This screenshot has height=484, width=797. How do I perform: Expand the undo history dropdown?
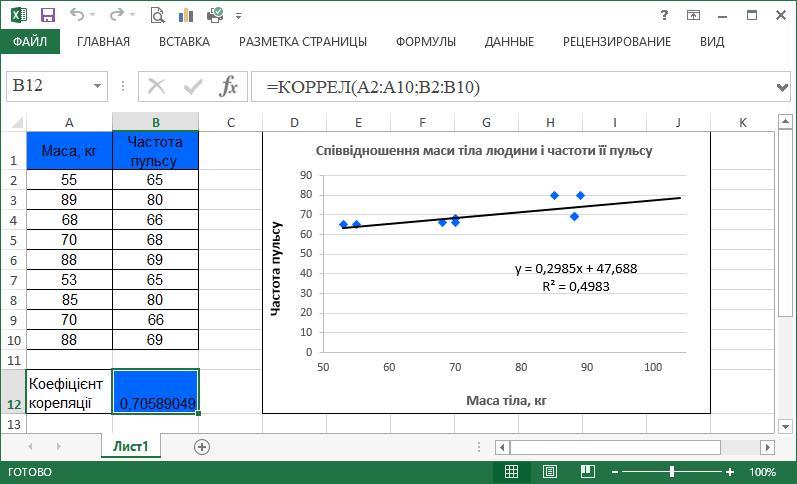pos(93,16)
